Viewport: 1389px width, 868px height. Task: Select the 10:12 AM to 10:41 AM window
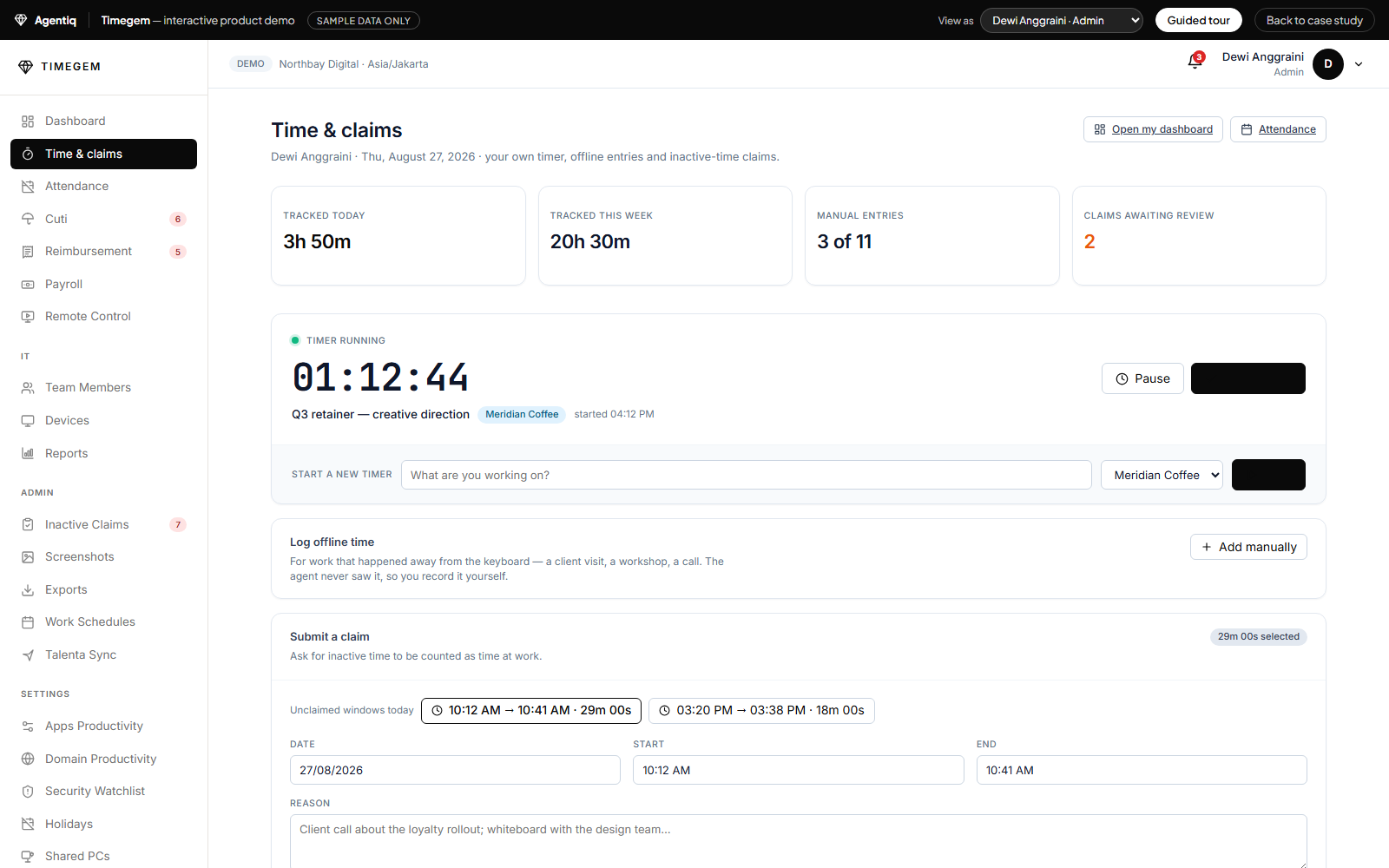(531, 711)
